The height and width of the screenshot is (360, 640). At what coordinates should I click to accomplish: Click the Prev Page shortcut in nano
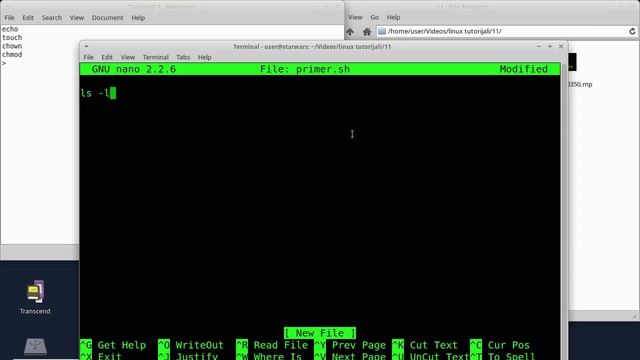(x=350, y=345)
